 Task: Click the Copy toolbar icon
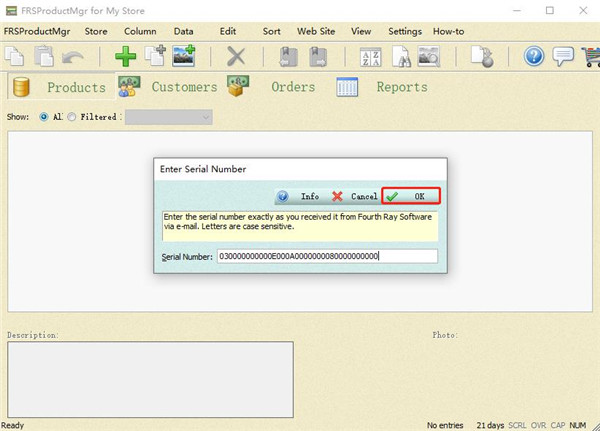14,56
